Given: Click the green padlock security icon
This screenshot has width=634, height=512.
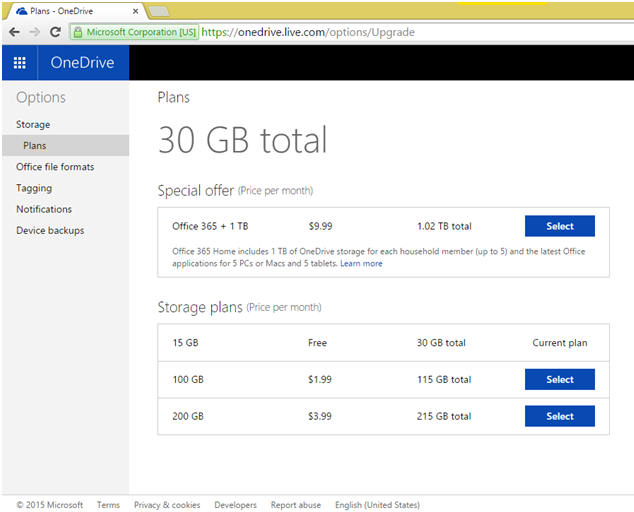Looking at the screenshot, I should (x=78, y=32).
